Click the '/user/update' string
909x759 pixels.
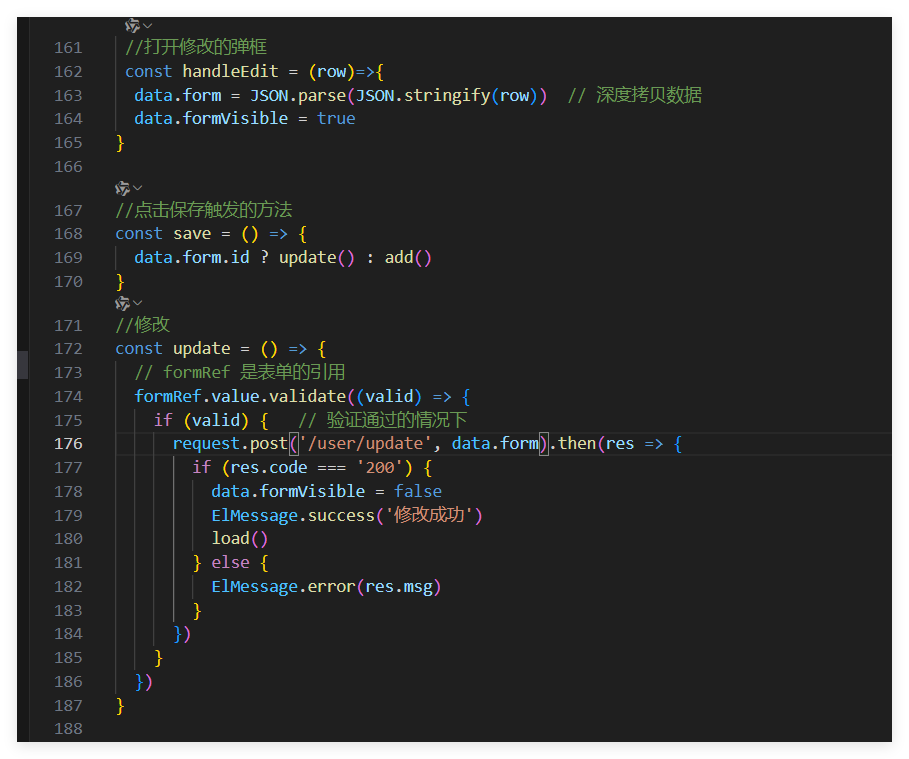point(366,444)
